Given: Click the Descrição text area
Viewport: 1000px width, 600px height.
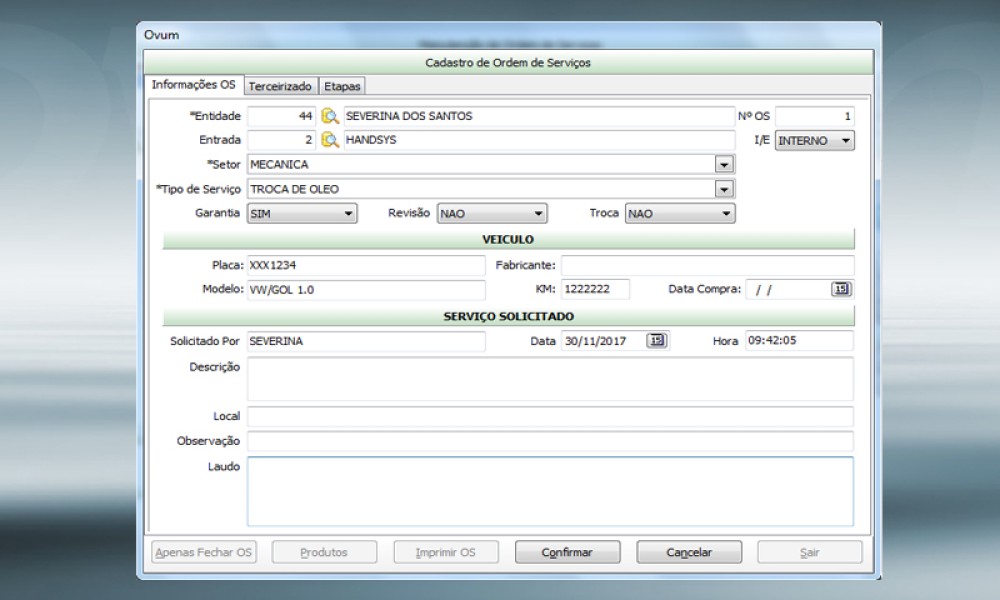Looking at the screenshot, I should pos(550,379).
